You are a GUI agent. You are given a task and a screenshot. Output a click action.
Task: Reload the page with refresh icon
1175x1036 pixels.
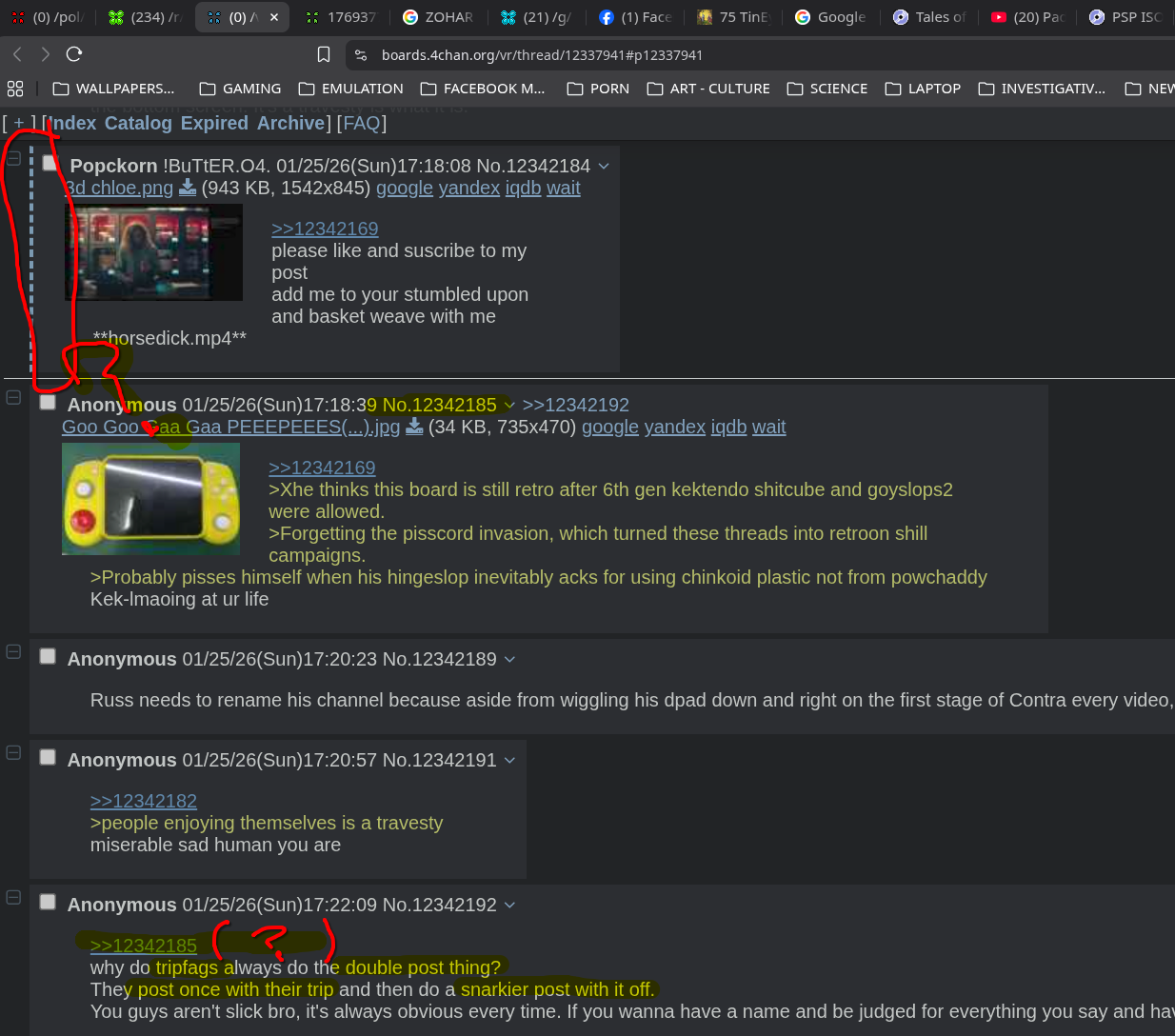pos(74,54)
